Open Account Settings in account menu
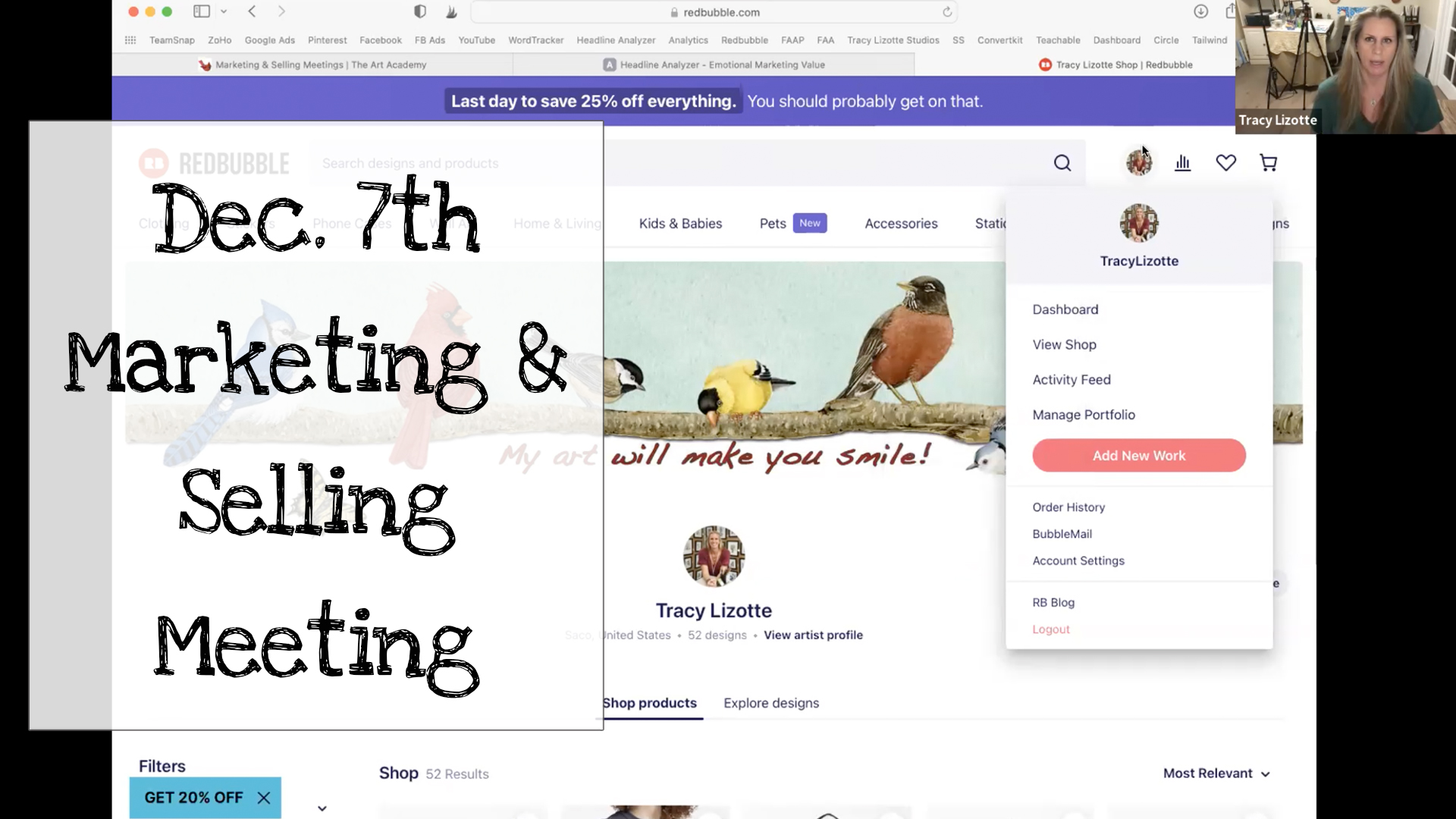The image size is (1456, 819). [x=1078, y=560]
